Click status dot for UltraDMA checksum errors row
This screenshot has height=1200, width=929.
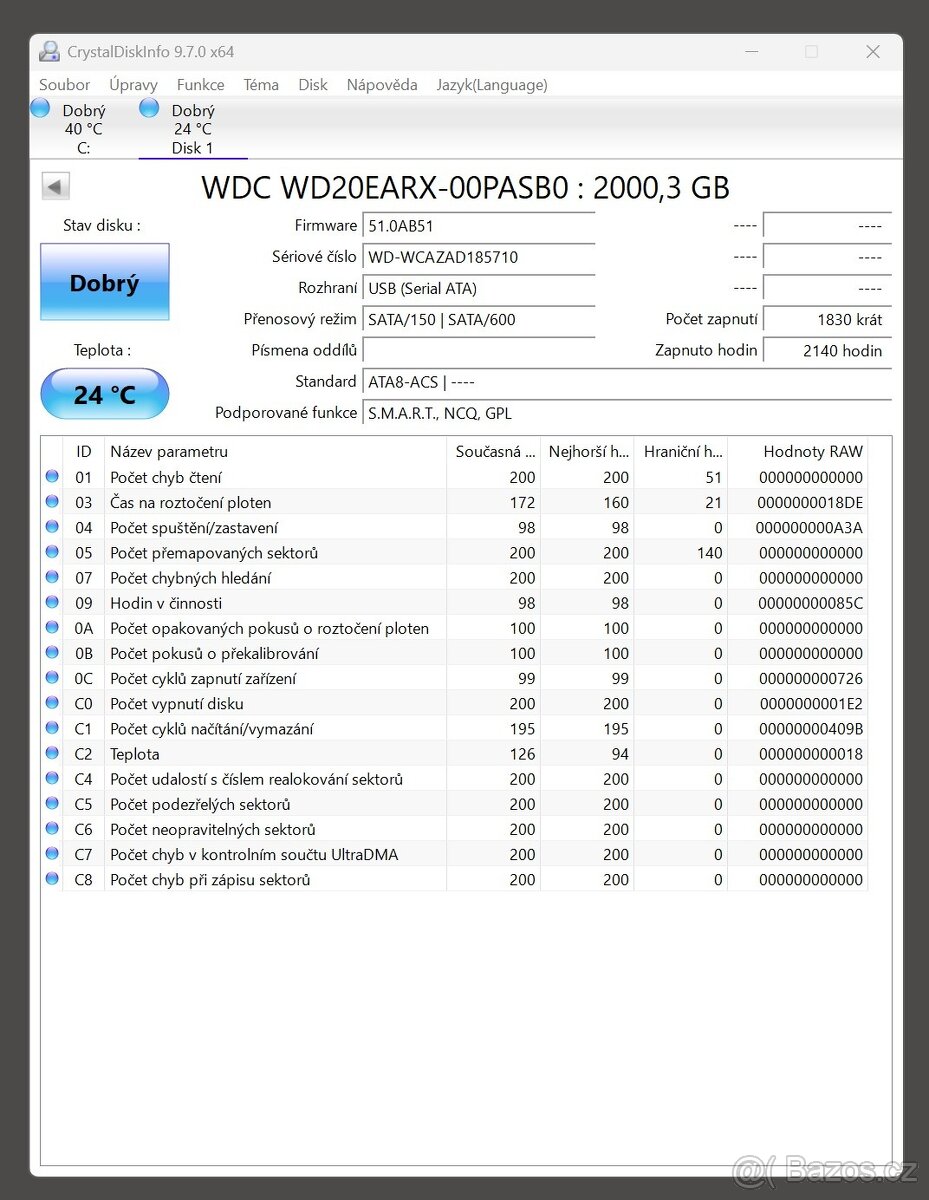click(52, 854)
